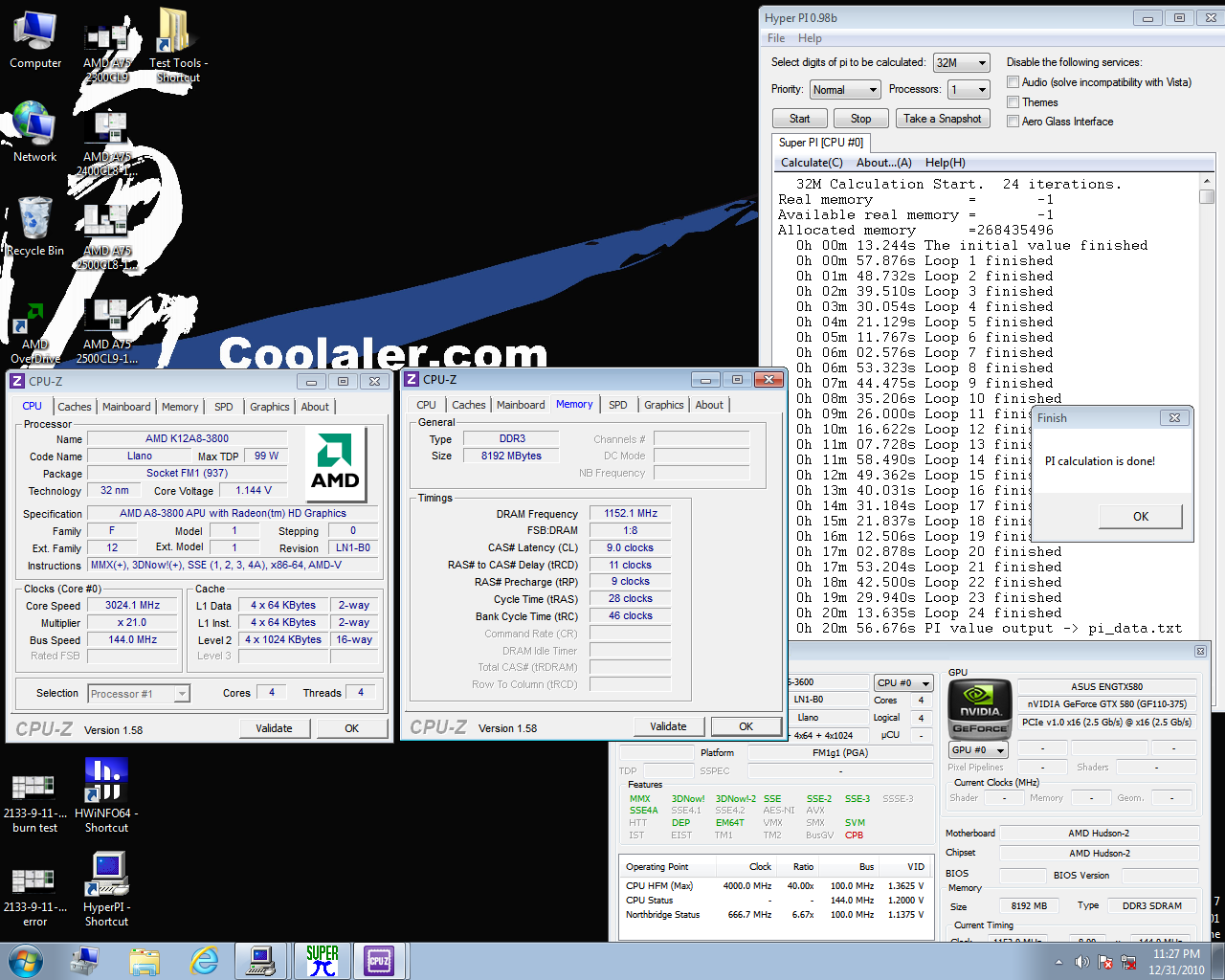The width and height of the screenshot is (1225, 980).
Task: Switch to the SPD tab in the CPU-Z Memory window
Action: tap(618, 405)
